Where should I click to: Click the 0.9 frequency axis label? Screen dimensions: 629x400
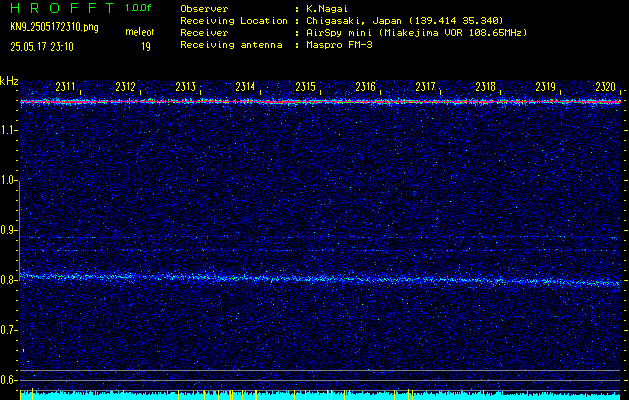point(8,231)
